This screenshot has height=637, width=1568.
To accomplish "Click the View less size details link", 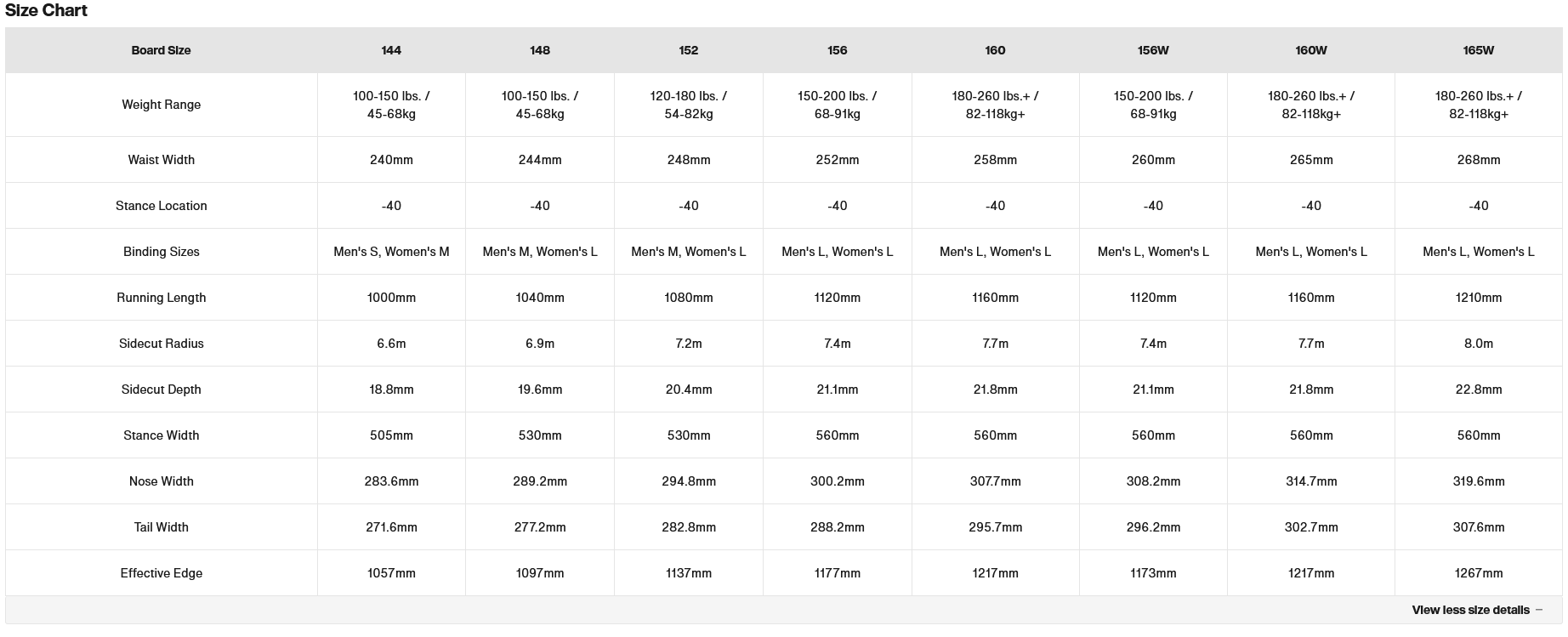I will click(x=1469, y=610).
